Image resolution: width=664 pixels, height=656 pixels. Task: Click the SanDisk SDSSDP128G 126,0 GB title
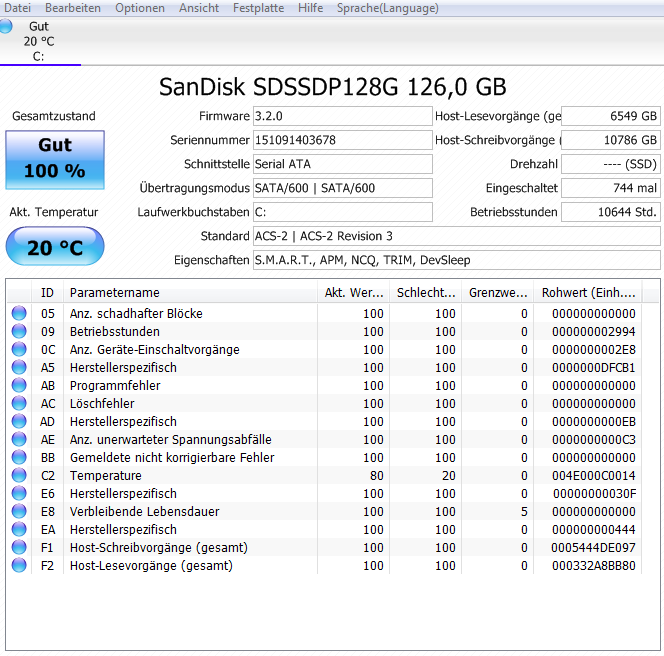[332, 87]
